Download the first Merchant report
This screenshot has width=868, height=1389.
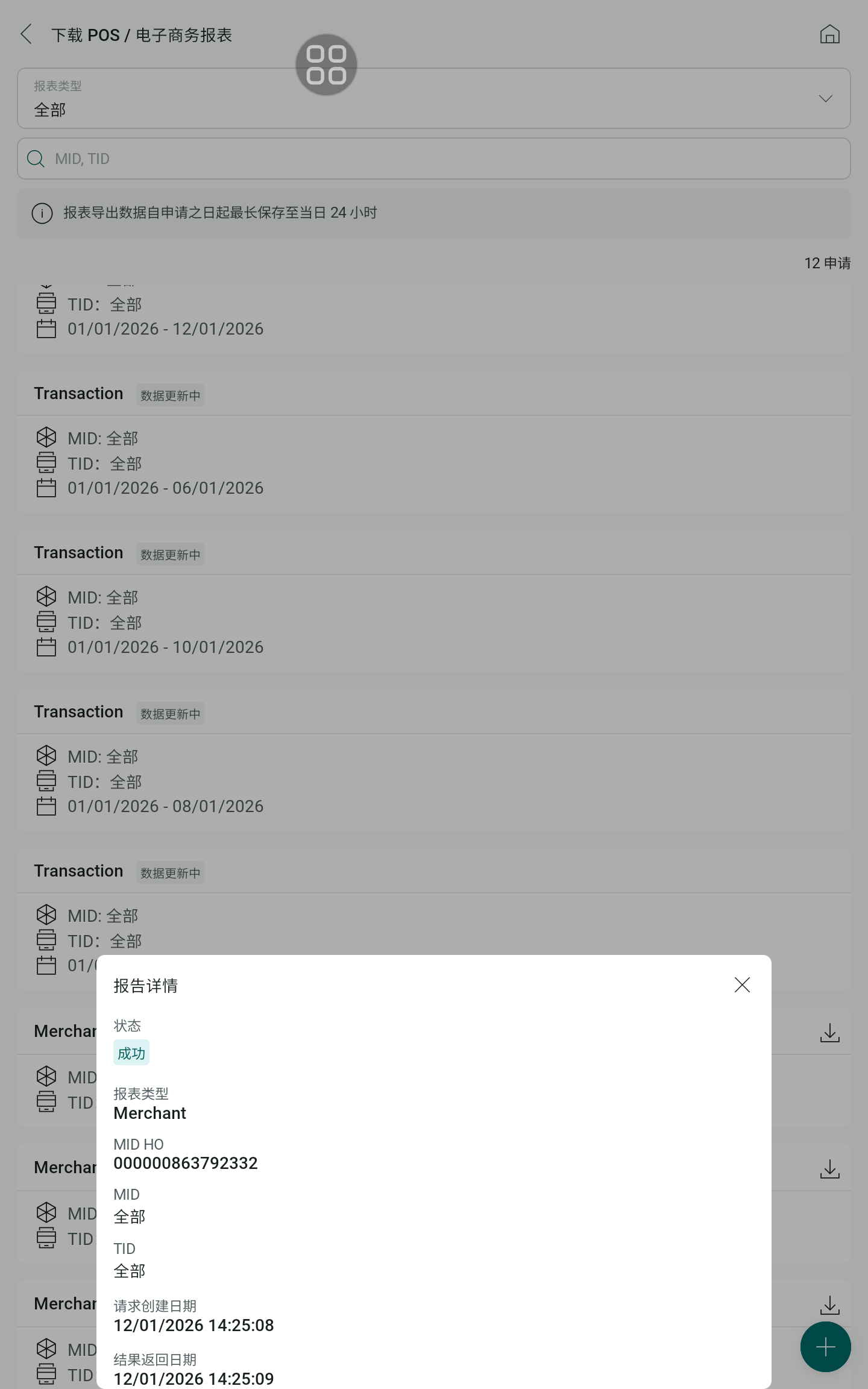click(829, 1032)
